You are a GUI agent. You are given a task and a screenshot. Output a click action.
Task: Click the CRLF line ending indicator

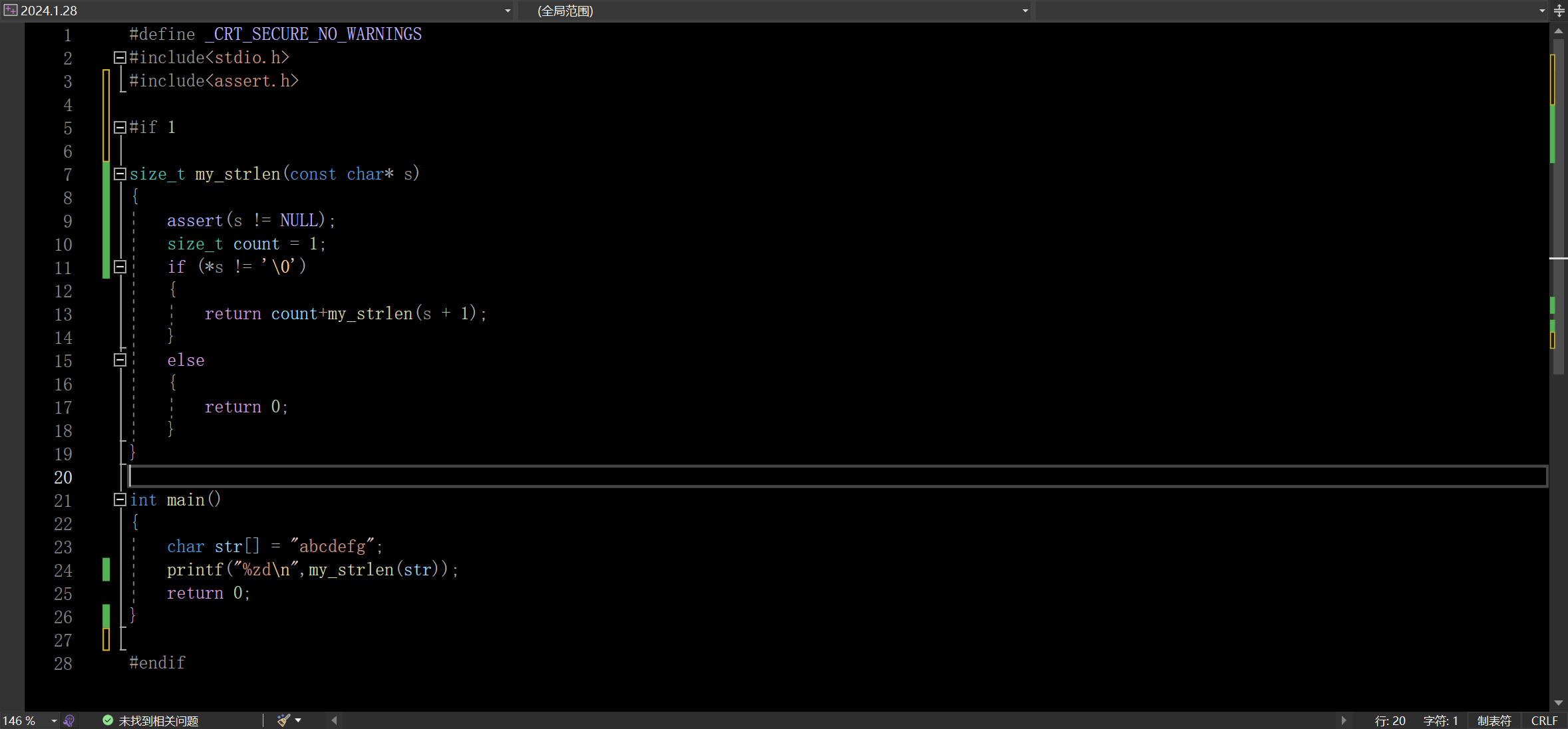(1543, 721)
